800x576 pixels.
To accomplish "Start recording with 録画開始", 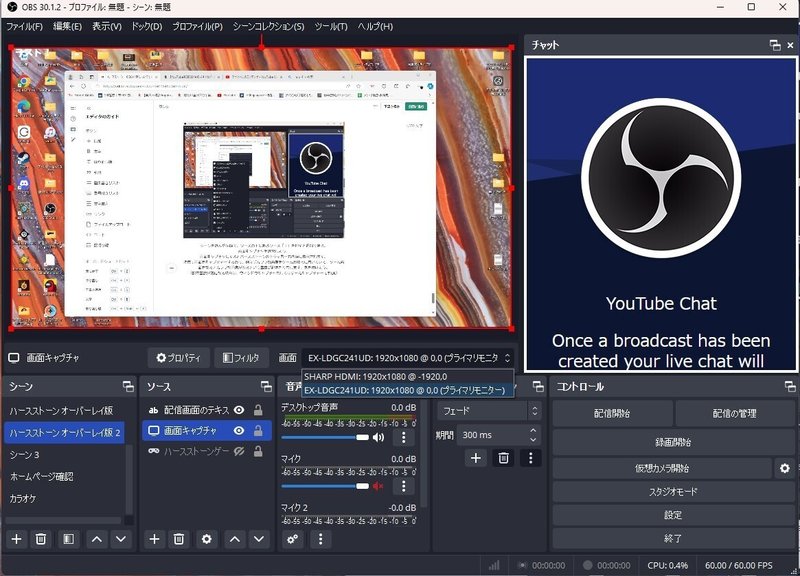I will [673, 442].
